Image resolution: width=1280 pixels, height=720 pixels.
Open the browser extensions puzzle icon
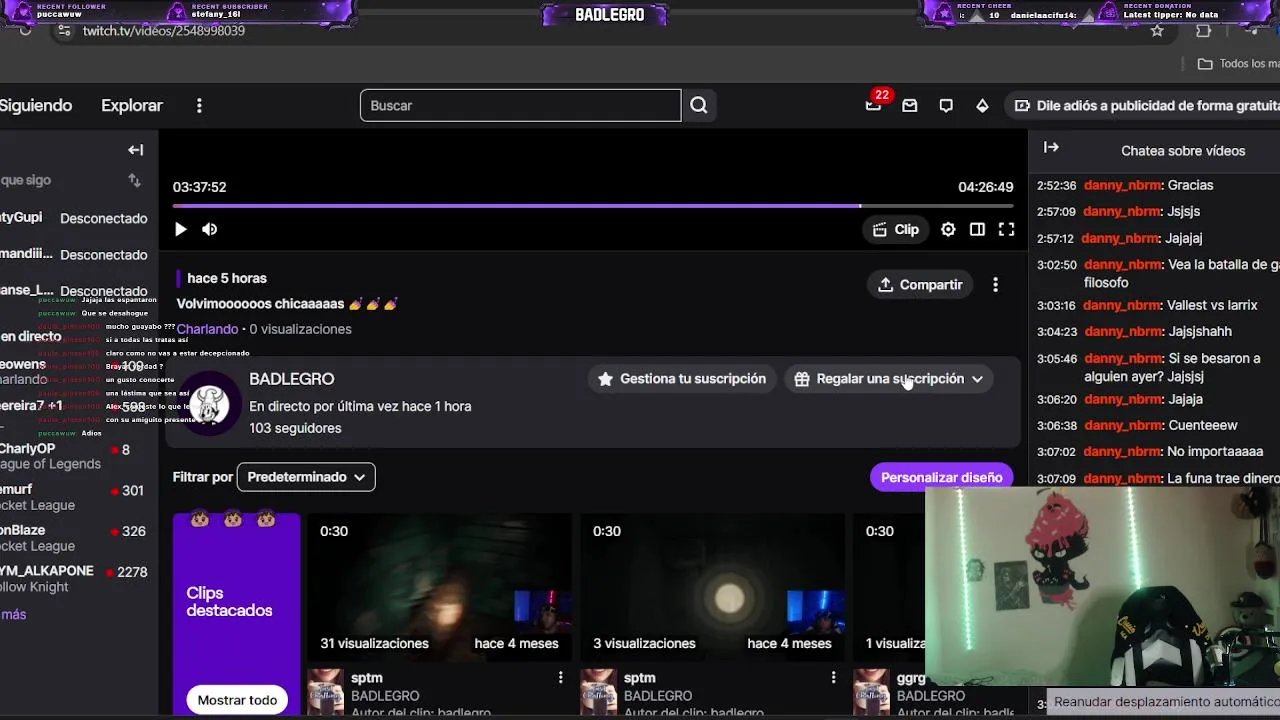pyautogui.click(x=1203, y=31)
